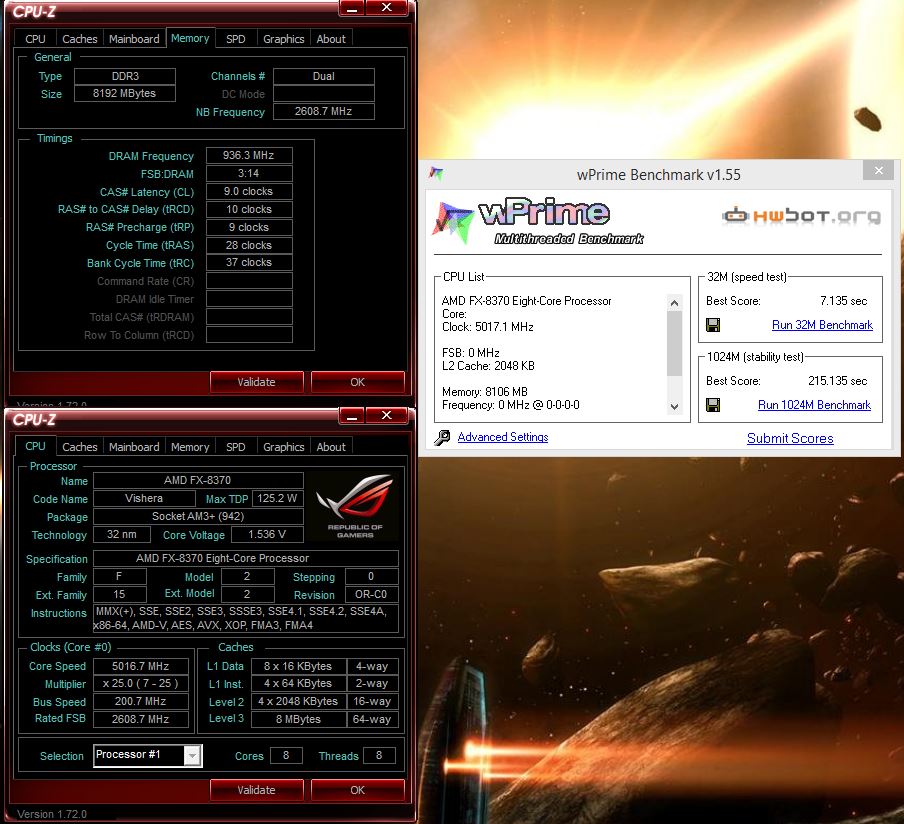This screenshot has height=824, width=904.
Task: Close the wPrime Benchmark window
Action: click(879, 171)
